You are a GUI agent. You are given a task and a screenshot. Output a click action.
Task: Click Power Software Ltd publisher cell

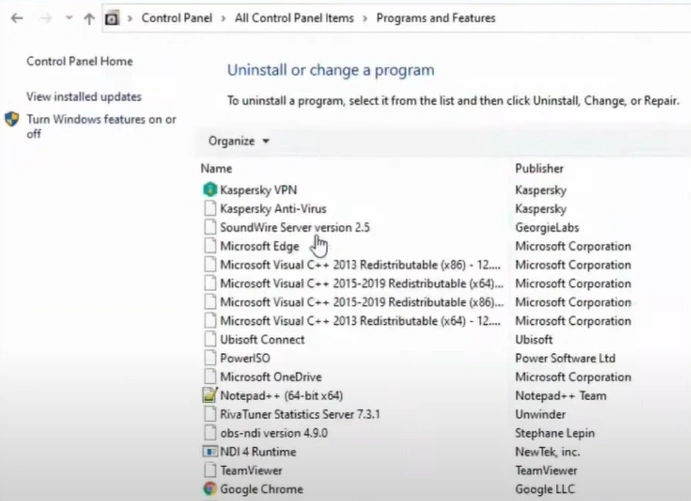(565, 358)
